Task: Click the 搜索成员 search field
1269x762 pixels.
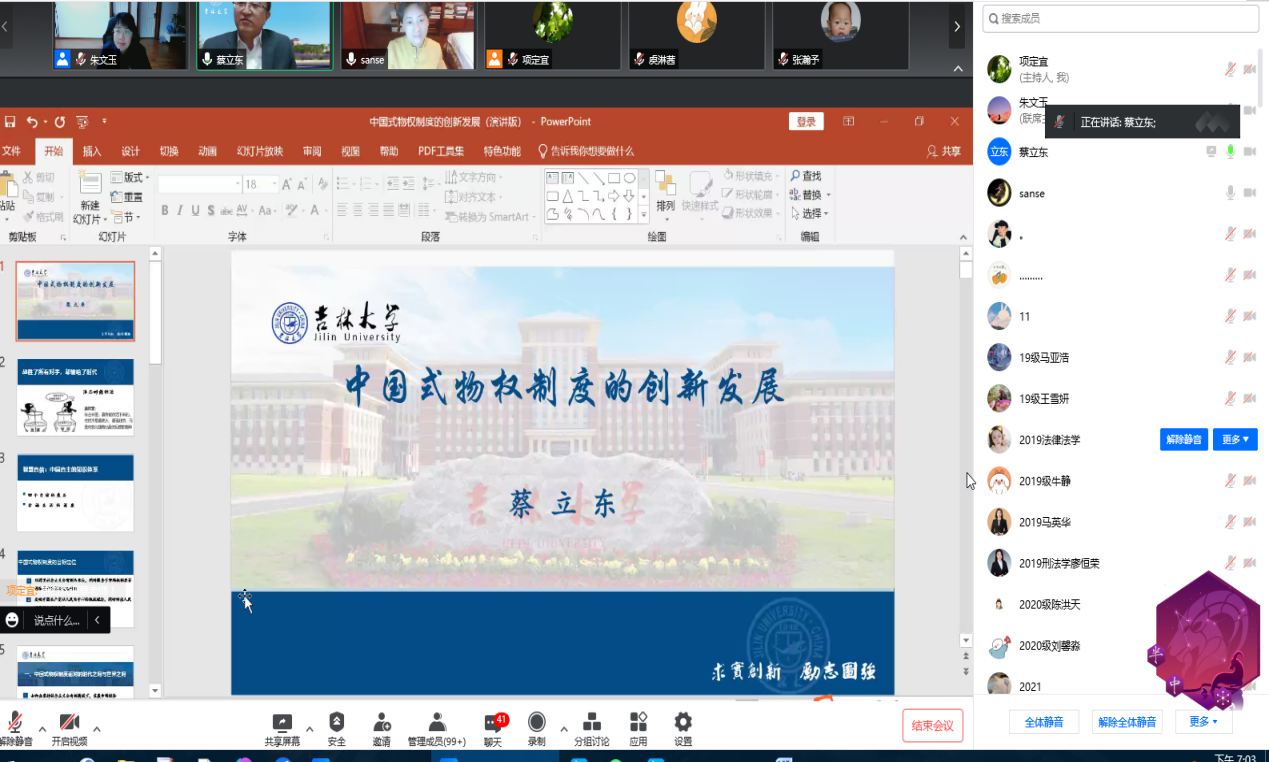Action: click(x=1120, y=18)
